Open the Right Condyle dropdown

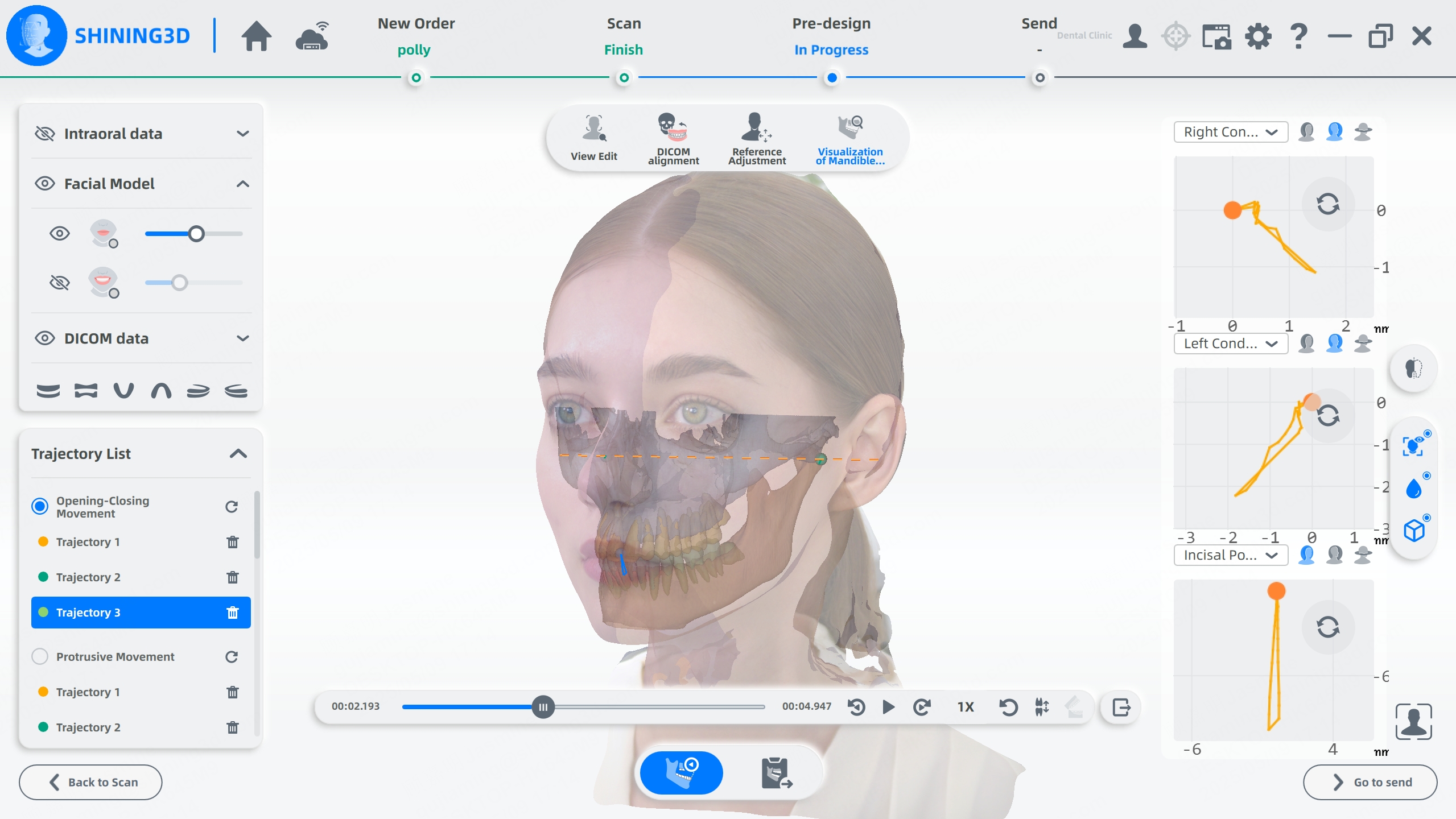(x=1230, y=132)
